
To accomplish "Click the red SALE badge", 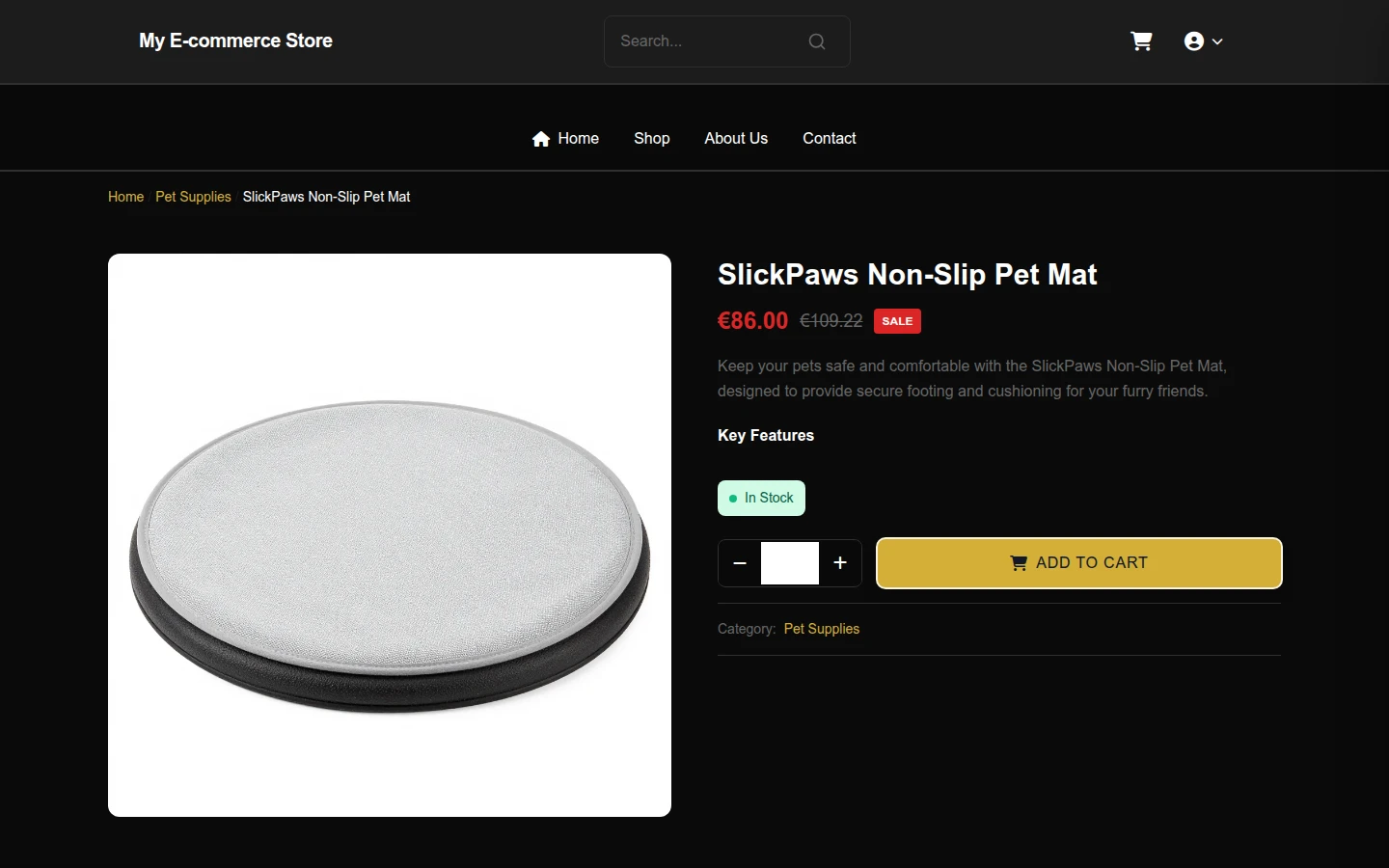I will tap(897, 321).
